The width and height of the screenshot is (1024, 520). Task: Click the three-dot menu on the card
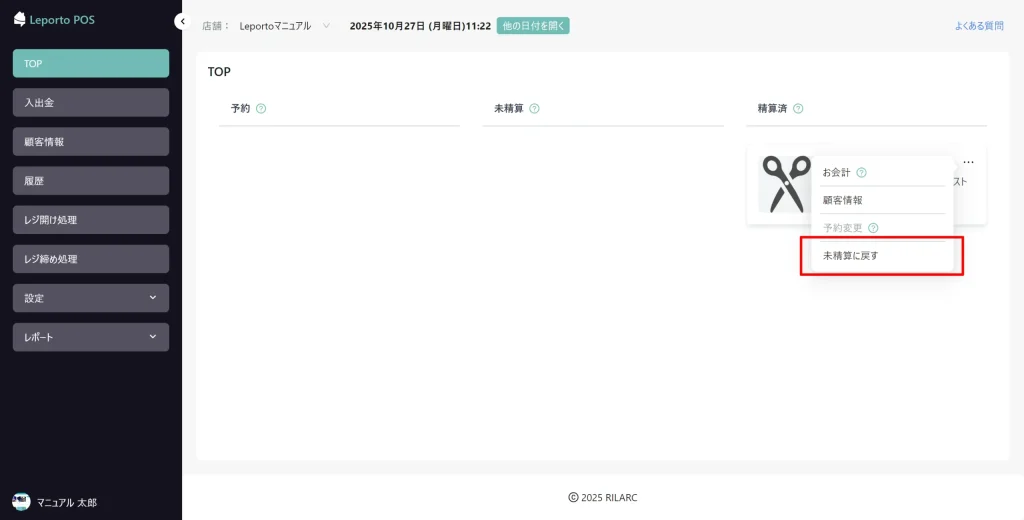968,162
